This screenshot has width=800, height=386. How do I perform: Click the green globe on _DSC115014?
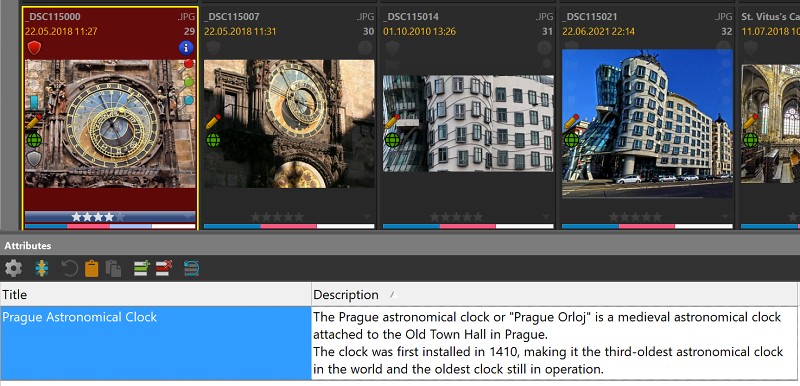pyautogui.click(x=392, y=140)
